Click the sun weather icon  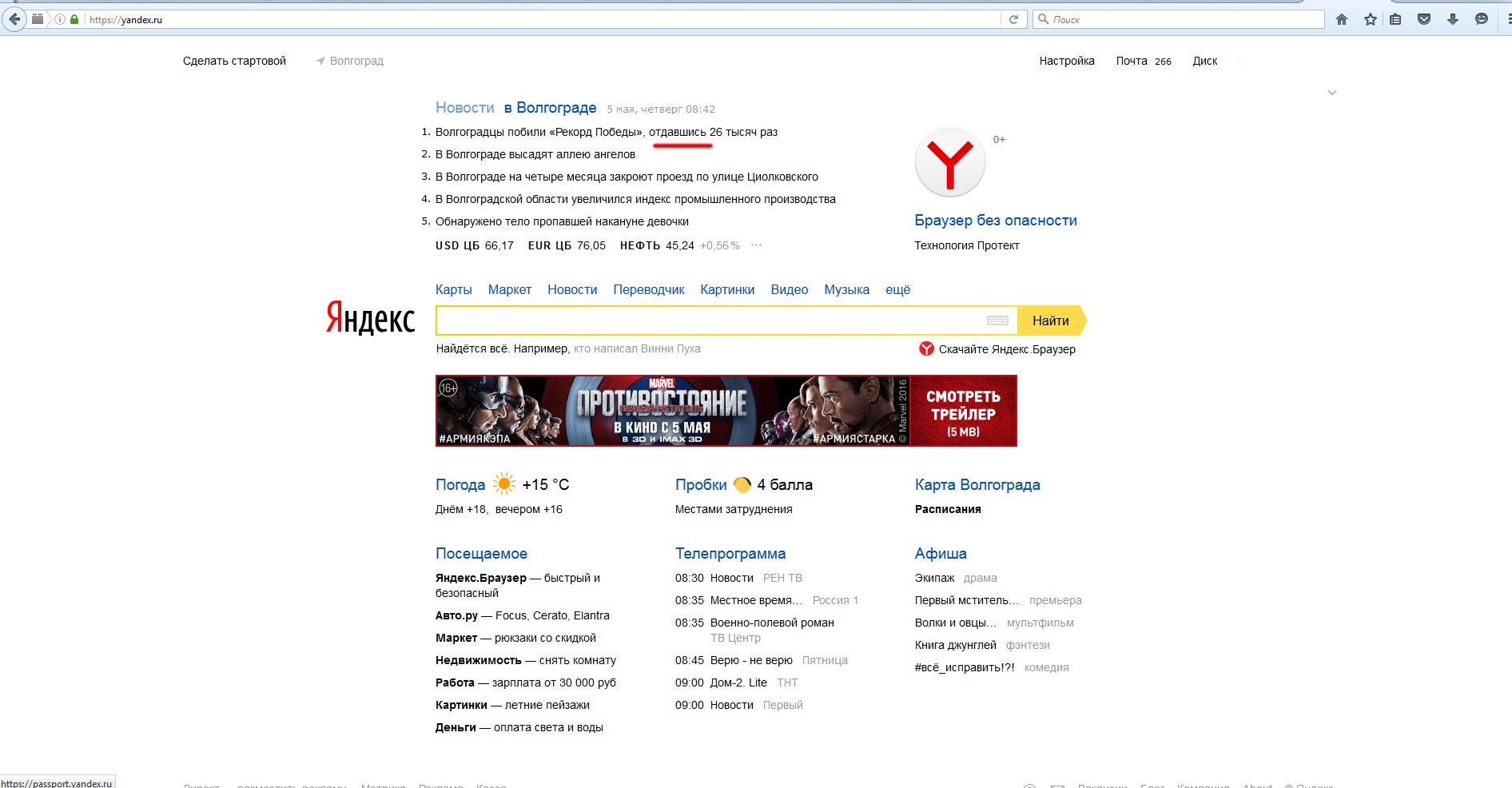(503, 484)
